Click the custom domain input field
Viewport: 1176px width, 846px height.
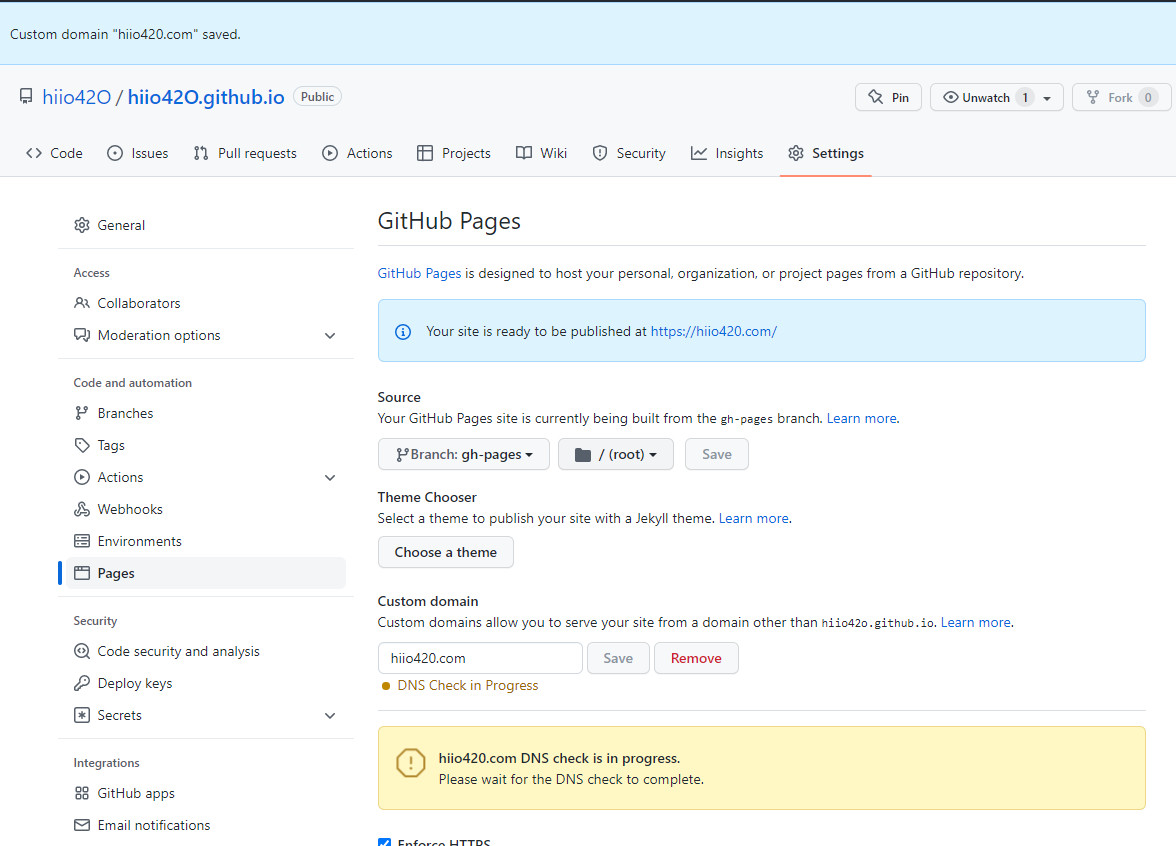[480, 658]
